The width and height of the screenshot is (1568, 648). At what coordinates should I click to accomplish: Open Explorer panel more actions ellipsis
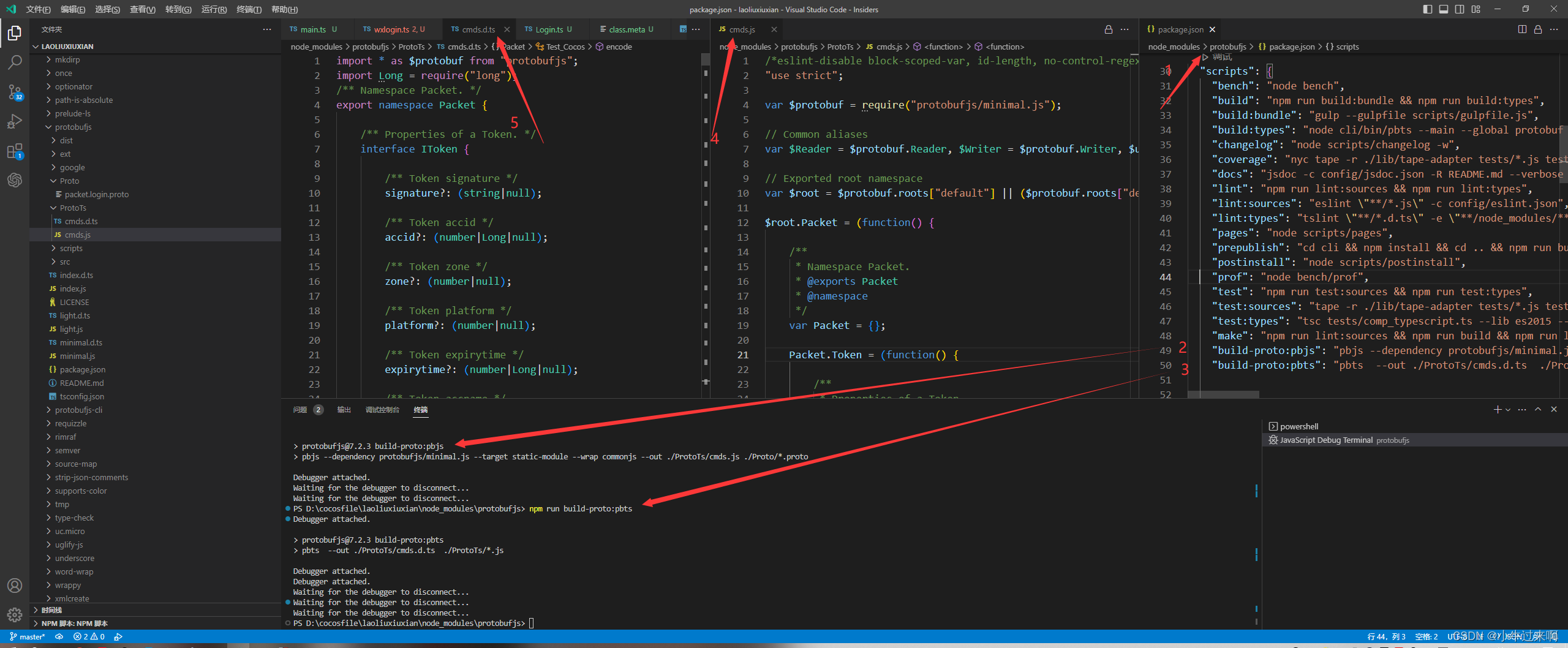tap(267, 29)
